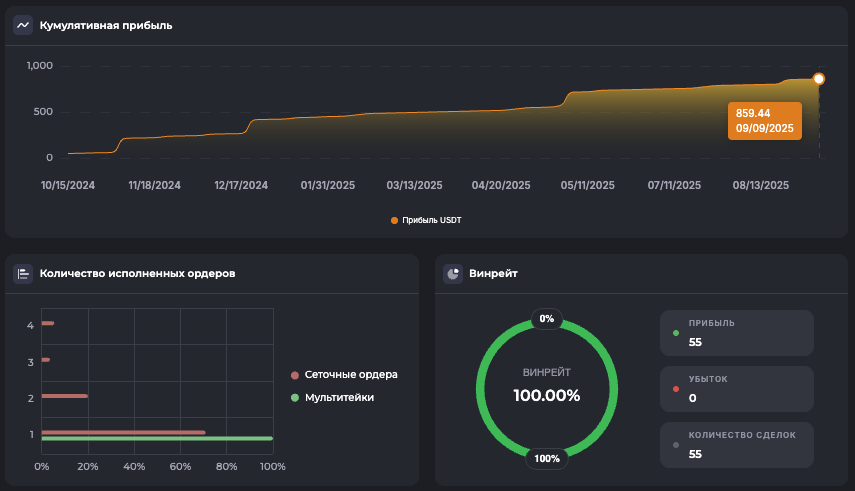This screenshot has width=855, height=491.
Task: Click the line chart icon beside Кумулятивная прибыль
Action: [x=23, y=25]
